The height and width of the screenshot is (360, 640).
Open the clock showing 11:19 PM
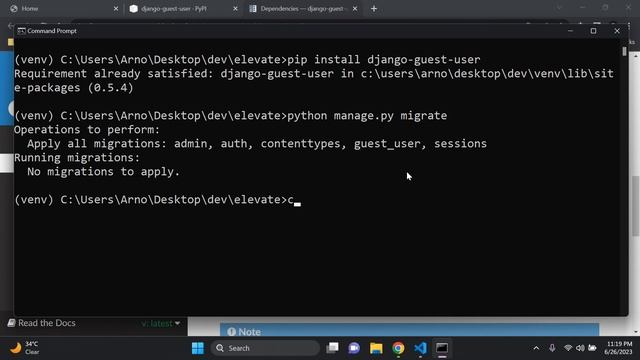click(619, 348)
